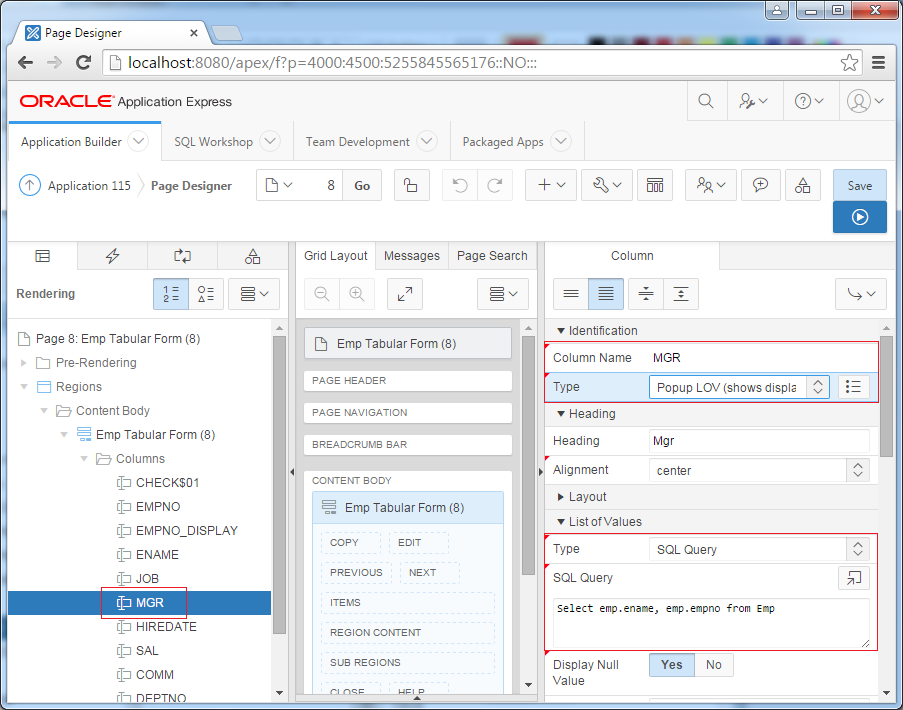Screen dimensions: 903x710
Task: Click Collapse All property groups icon
Action: click(x=646, y=294)
